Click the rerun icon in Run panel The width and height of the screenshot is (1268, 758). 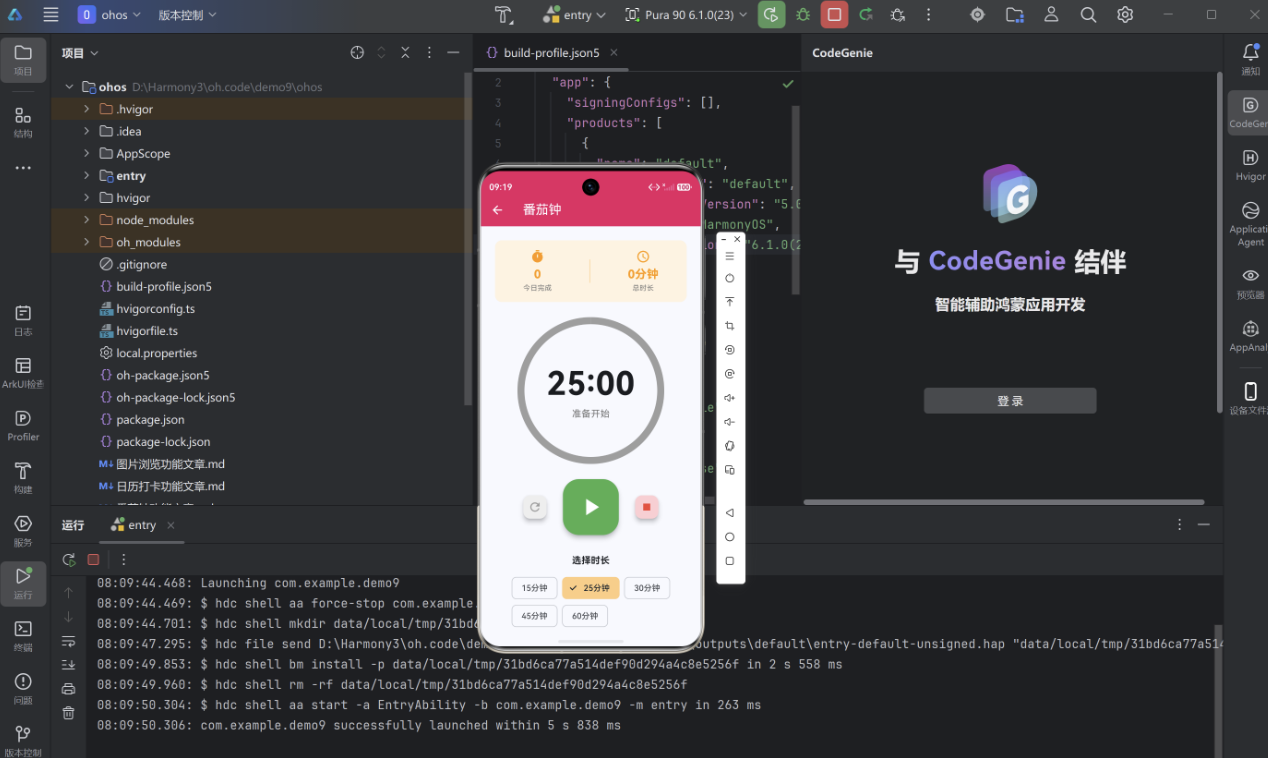(x=68, y=560)
